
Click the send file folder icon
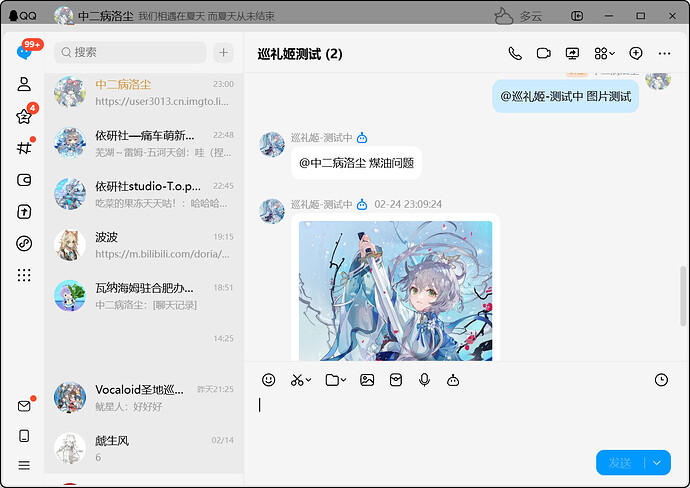[x=332, y=380]
